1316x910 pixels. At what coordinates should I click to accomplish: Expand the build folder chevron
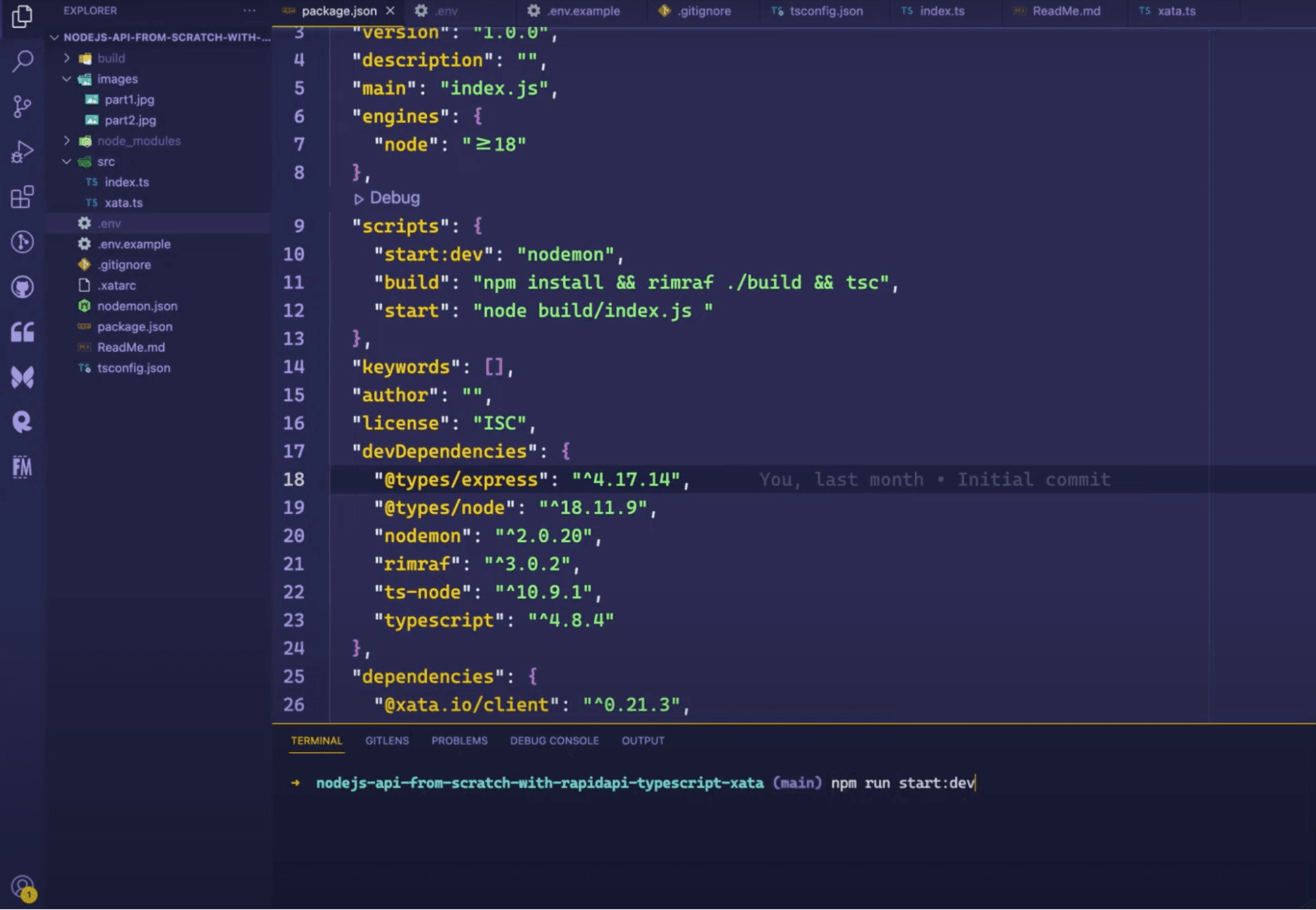tap(66, 58)
